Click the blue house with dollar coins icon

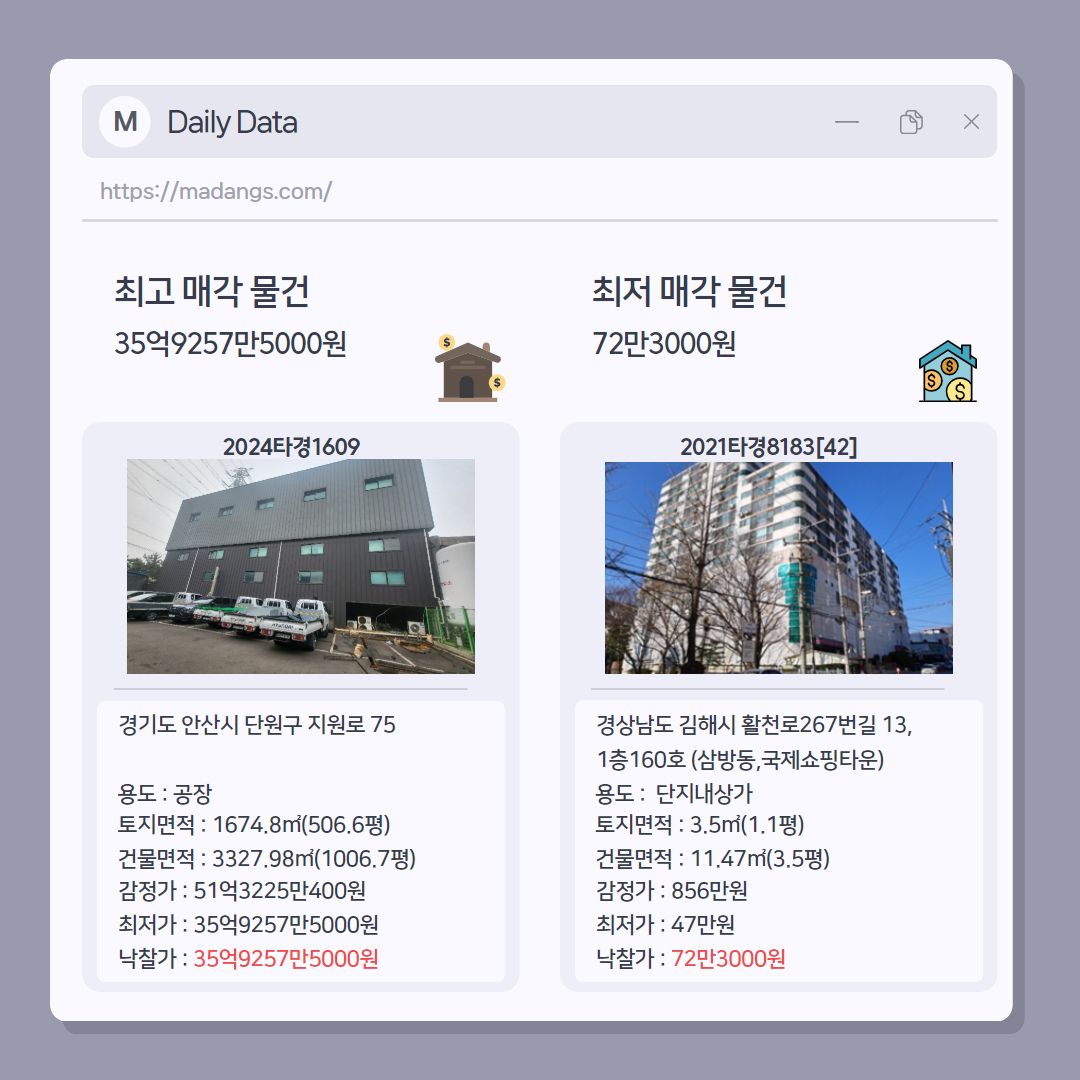click(x=948, y=371)
